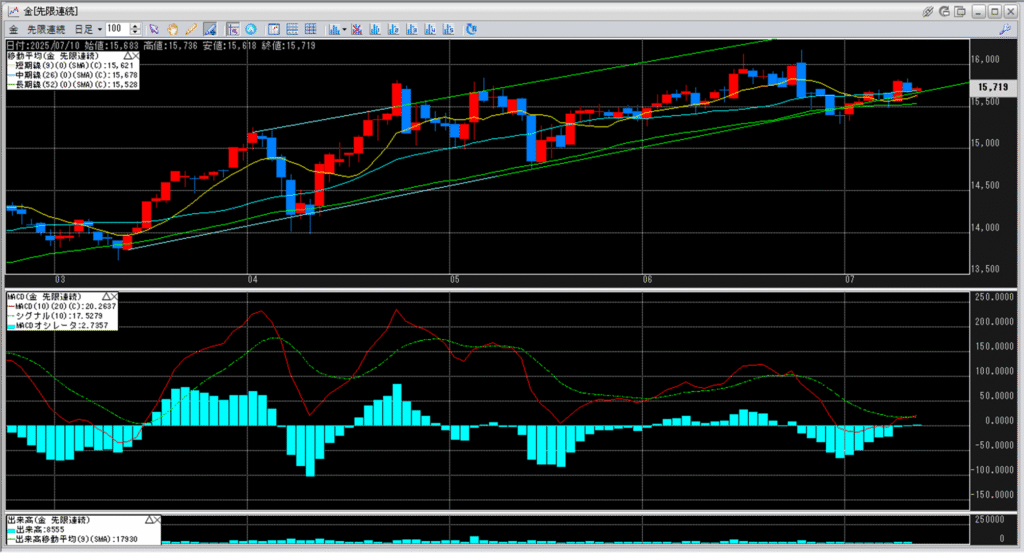Click the 短期線(9) legend entry

(72, 65)
